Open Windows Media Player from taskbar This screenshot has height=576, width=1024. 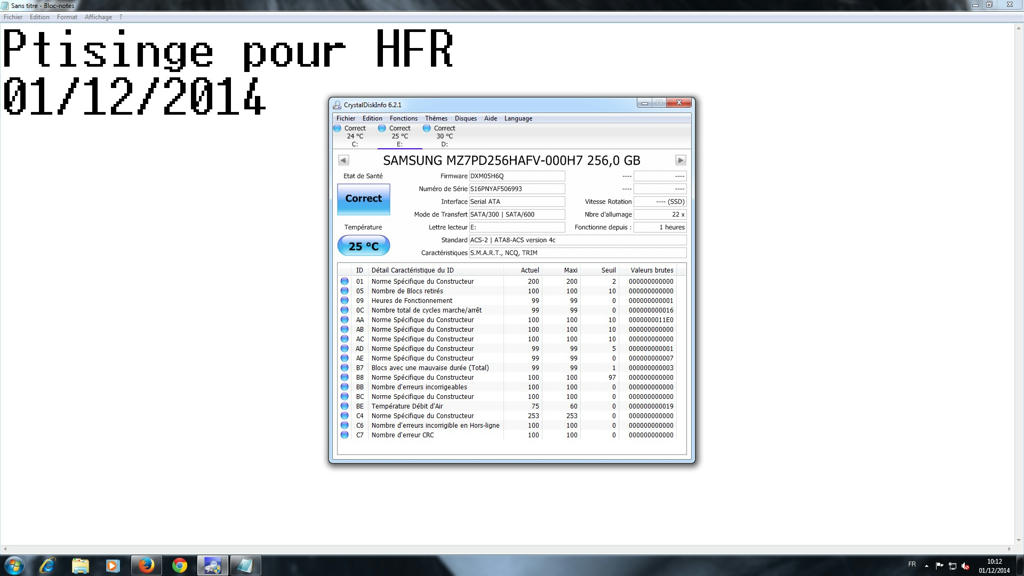113,566
